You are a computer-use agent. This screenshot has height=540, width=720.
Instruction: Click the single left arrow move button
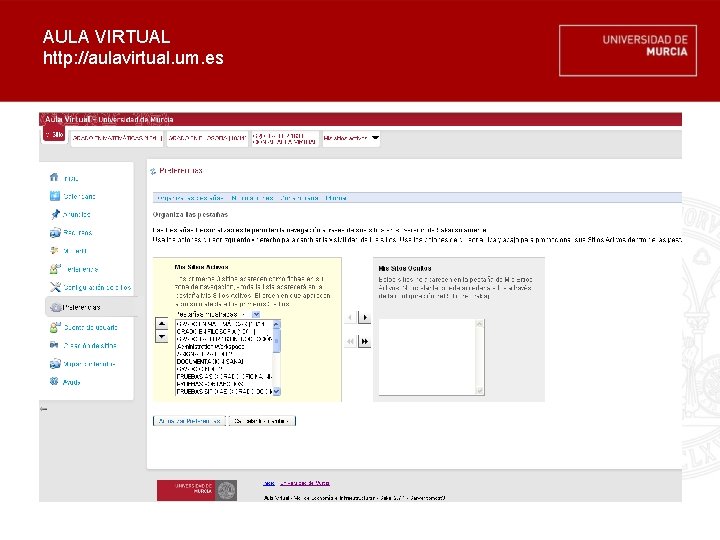(x=350, y=317)
